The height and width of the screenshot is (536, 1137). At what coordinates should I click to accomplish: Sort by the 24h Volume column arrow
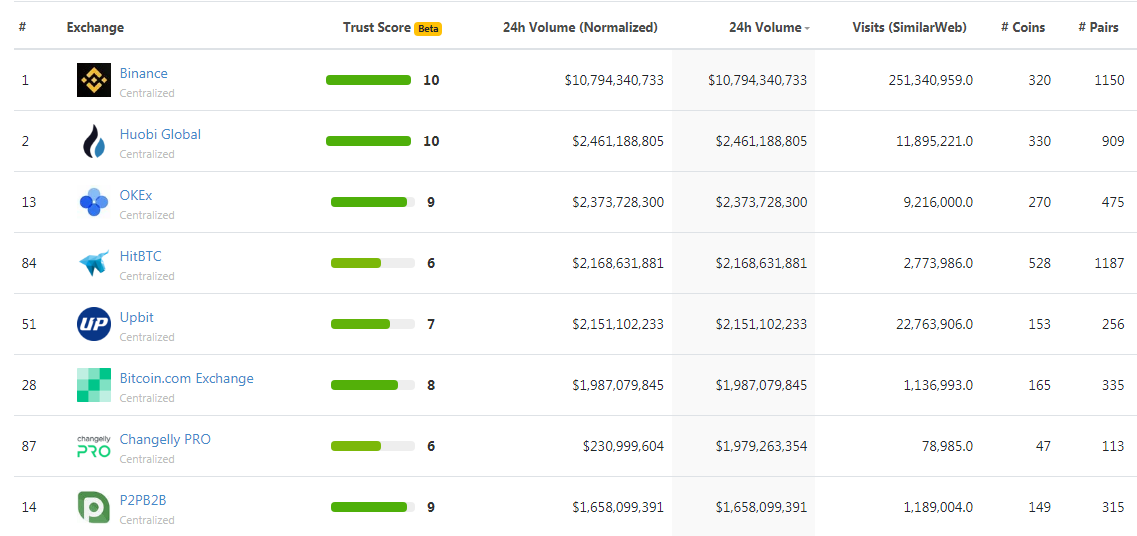pyautogui.click(x=807, y=28)
